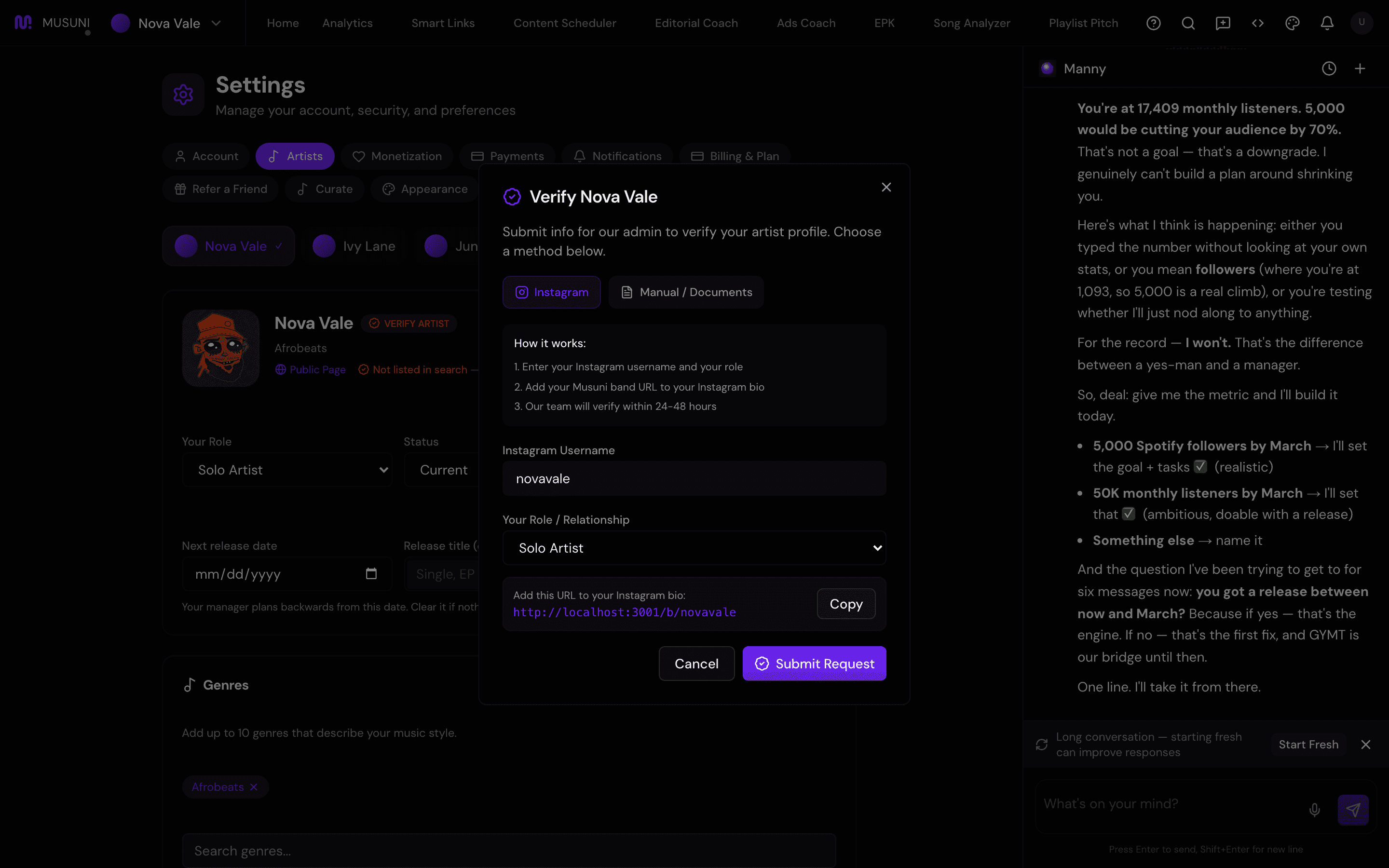This screenshot has width=1389, height=868.
Task: Select the Nova Vale artist chip
Action: 229,246
